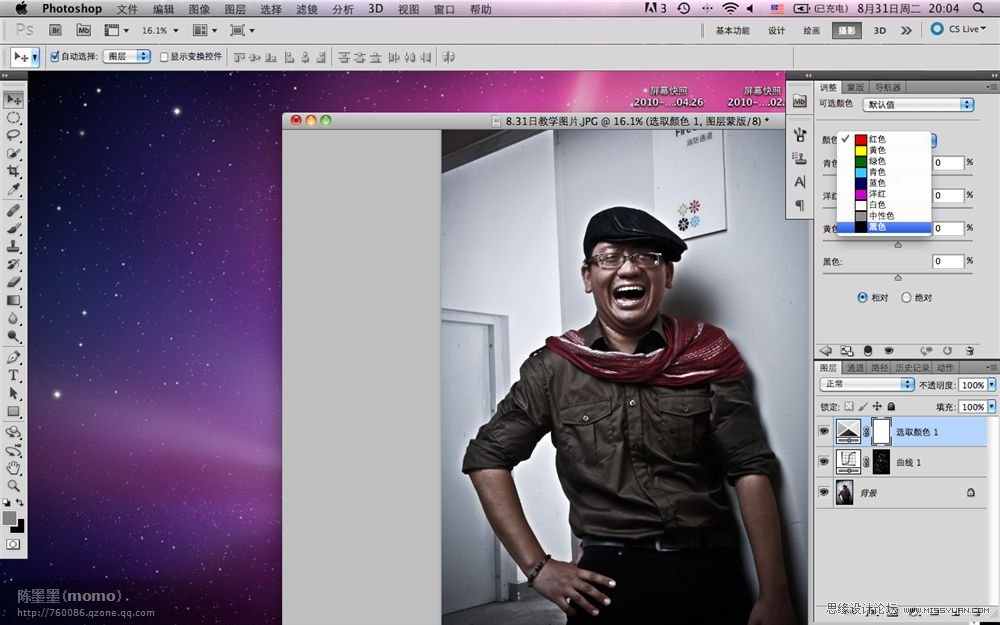Launch Bridge from the Br icon

point(55,30)
